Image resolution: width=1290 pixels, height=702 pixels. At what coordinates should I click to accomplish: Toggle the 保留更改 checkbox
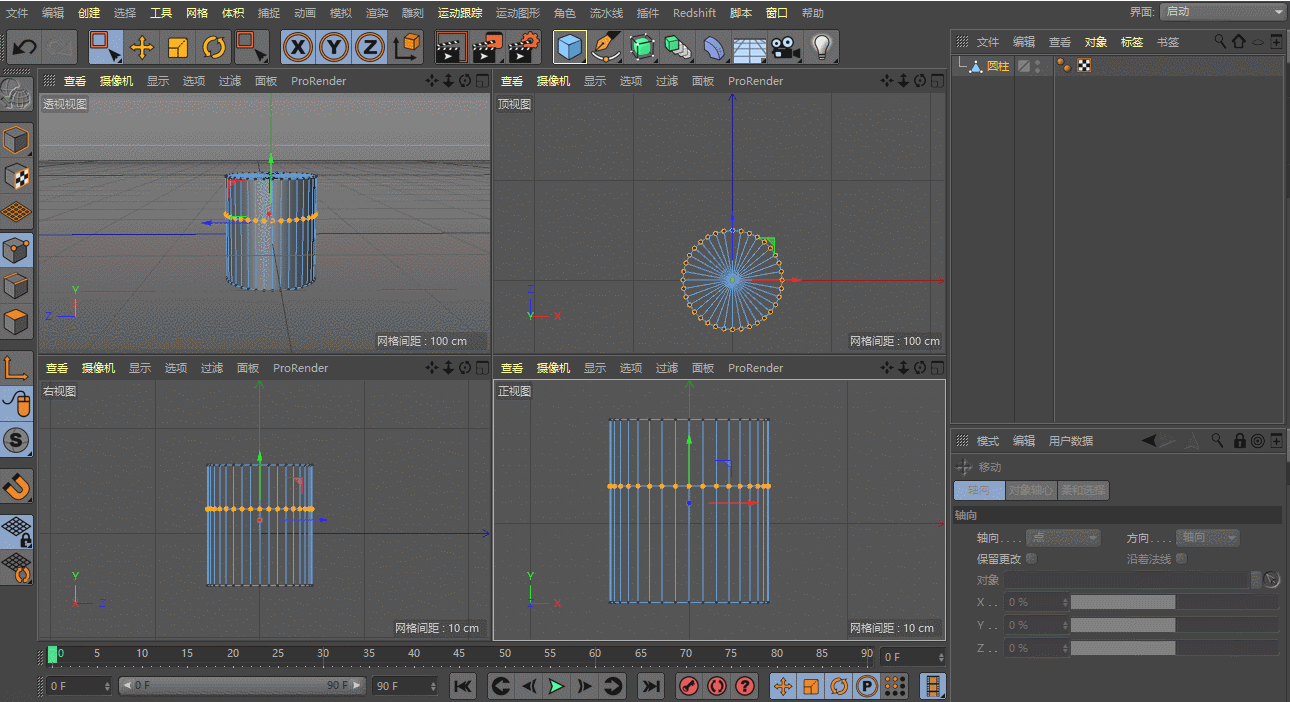[x=1031, y=559]
